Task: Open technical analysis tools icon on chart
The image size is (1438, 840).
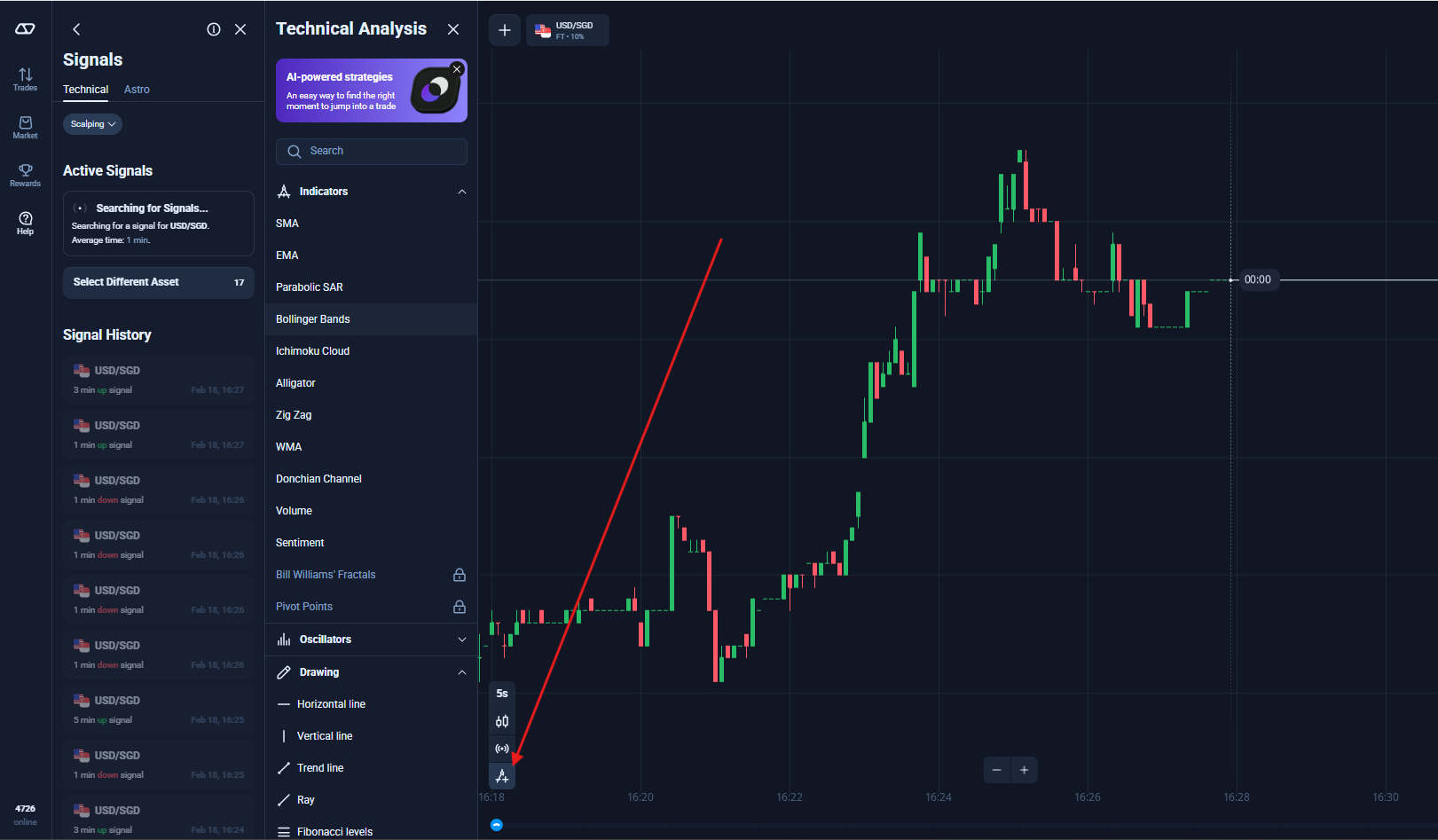Action: pyautogui.click(x=502, y=776)
